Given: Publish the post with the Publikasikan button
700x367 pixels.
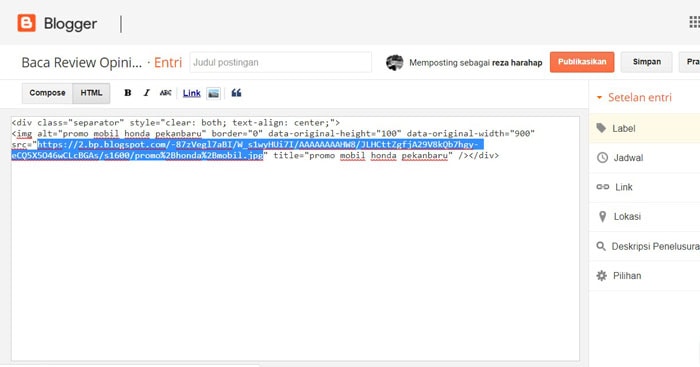Looking at the screenshot, I should click(x=582, y=62).
